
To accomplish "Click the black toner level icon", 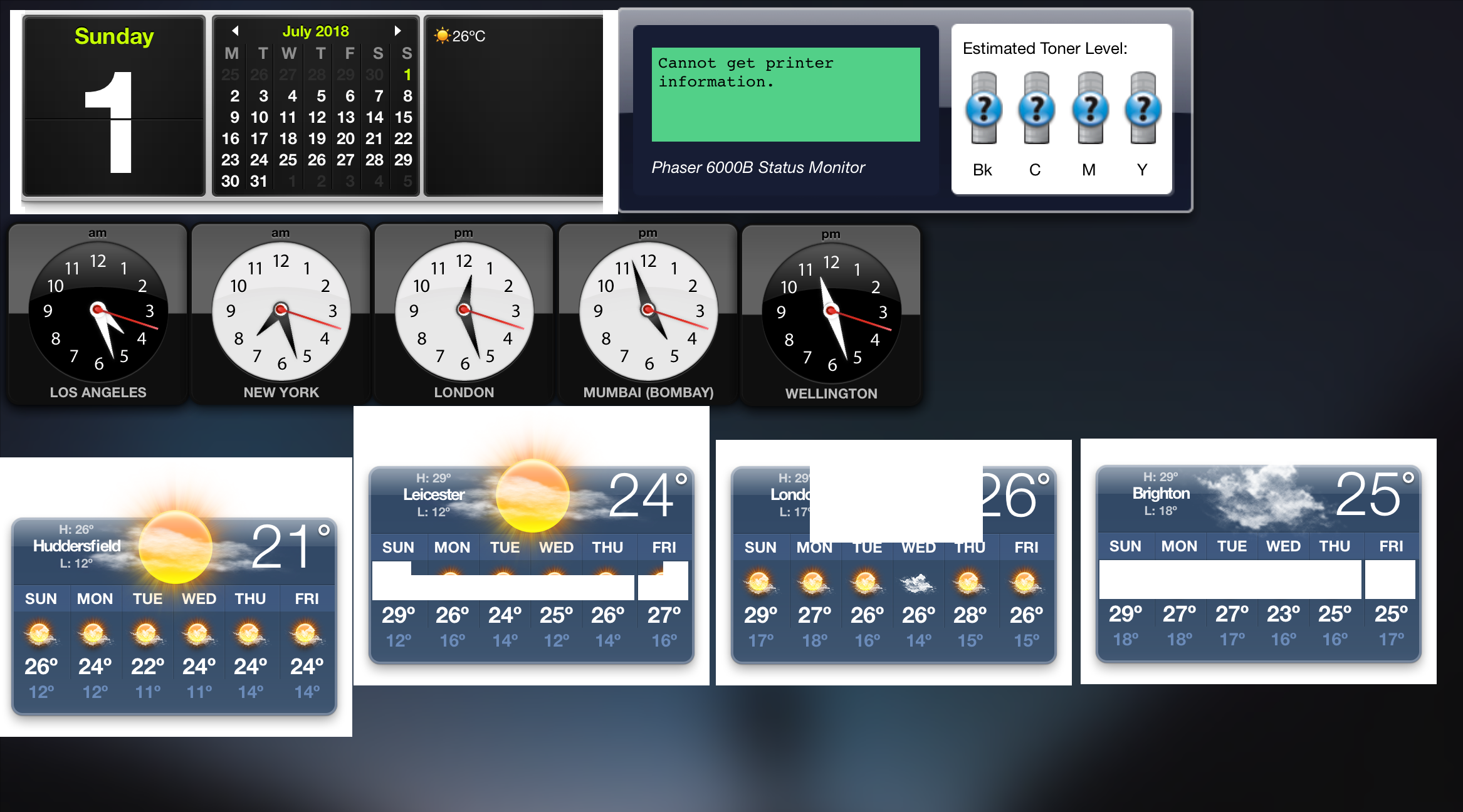I will coord(983,108).
